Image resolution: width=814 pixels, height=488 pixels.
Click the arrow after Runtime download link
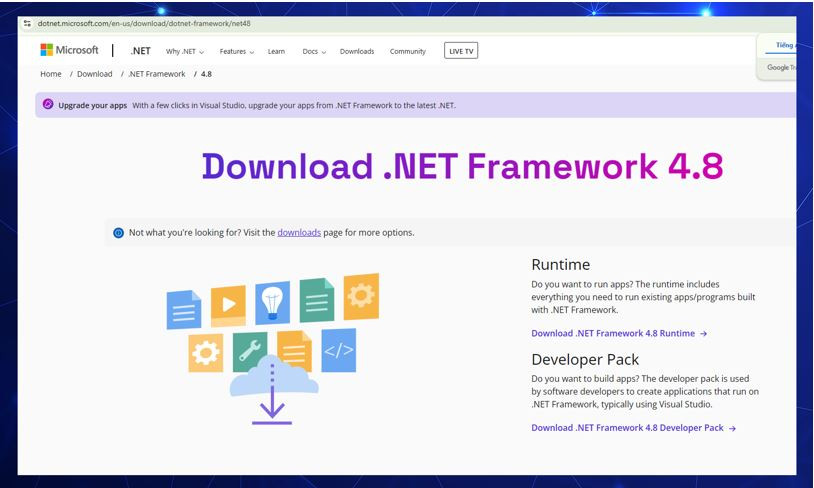(x=703, y=334)
